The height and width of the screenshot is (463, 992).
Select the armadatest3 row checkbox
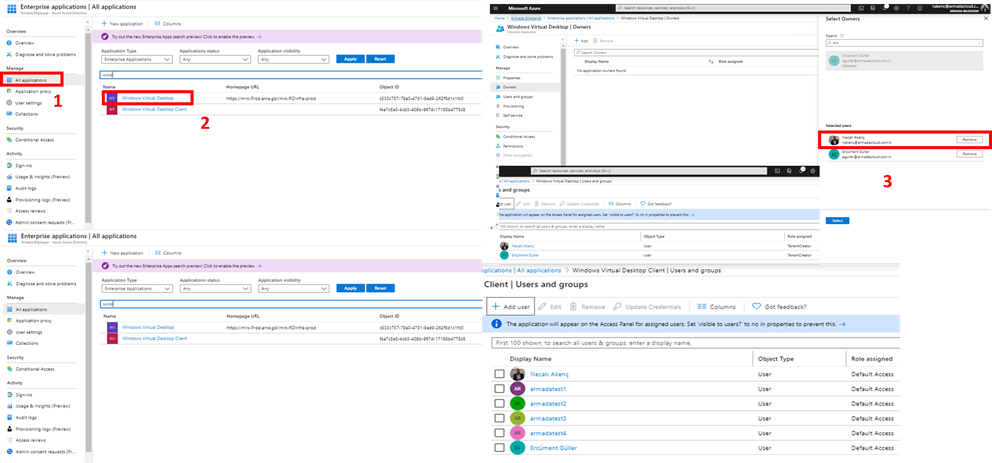coord(499,418)
